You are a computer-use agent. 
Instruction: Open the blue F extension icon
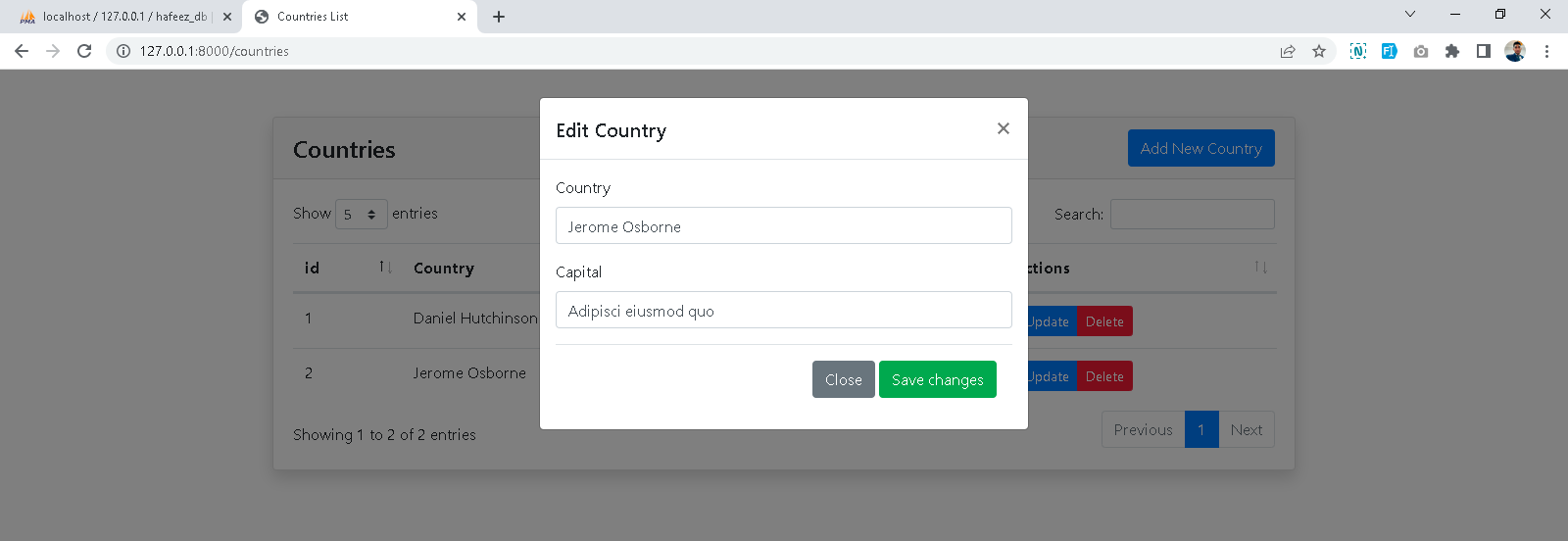1390,51
